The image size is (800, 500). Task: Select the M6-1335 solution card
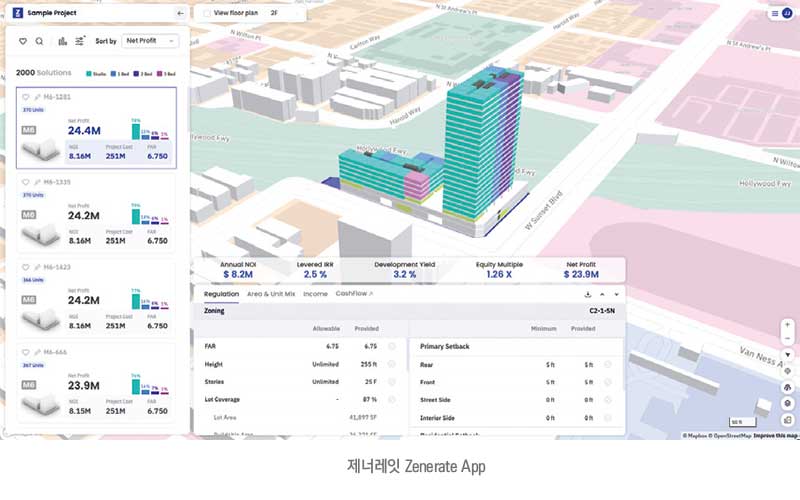97,212
